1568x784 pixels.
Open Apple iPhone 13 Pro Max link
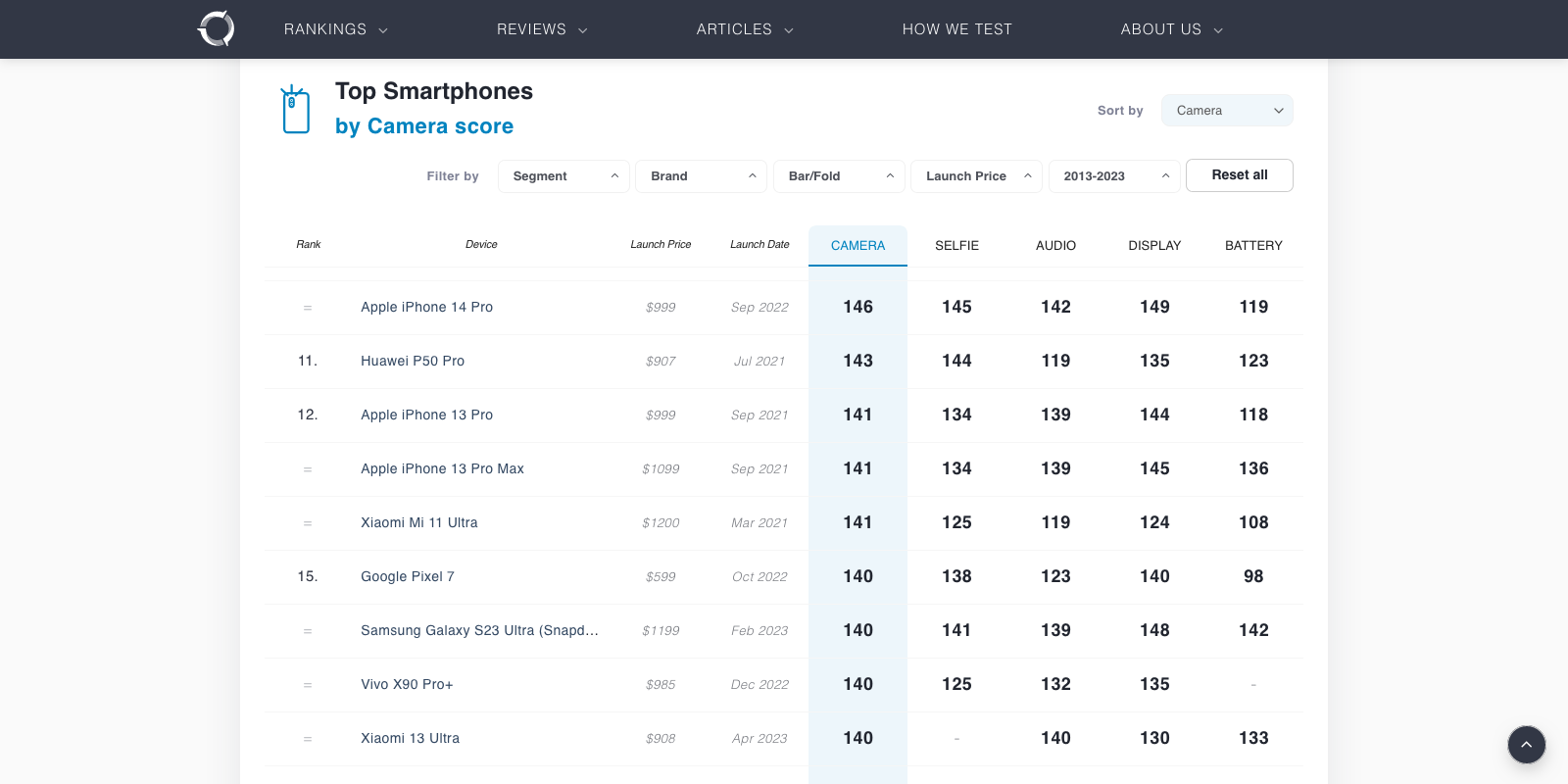coord(442,468)
